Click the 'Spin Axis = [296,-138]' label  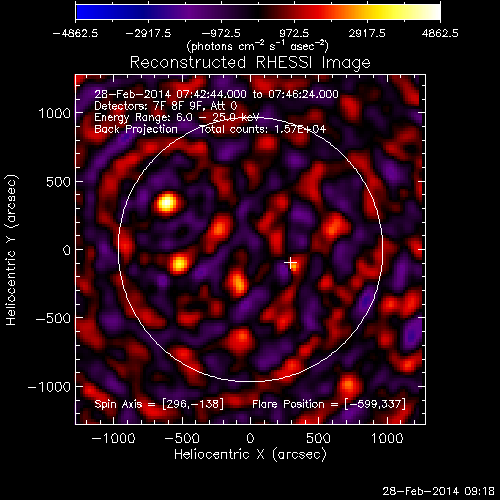(x=159, y=404)
